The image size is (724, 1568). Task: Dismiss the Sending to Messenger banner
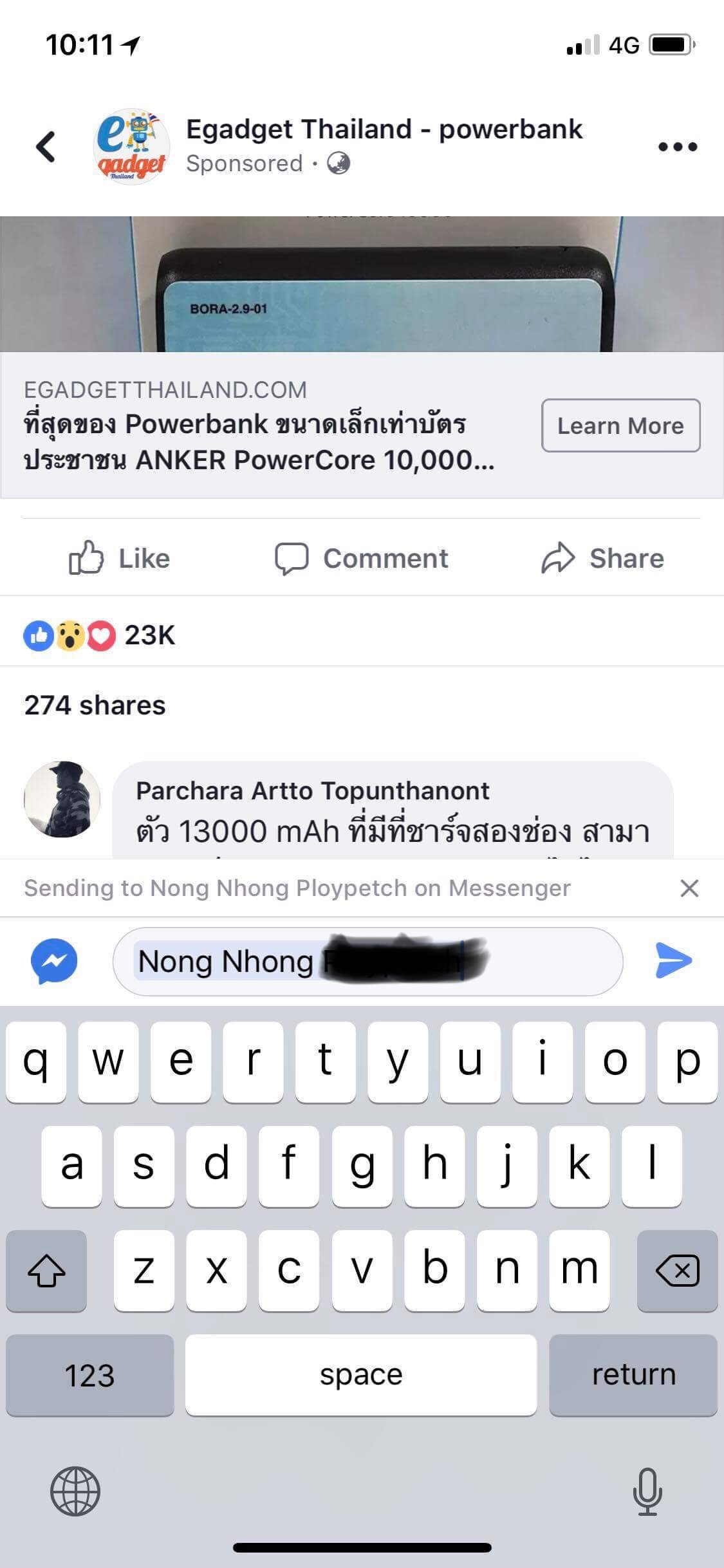[689, 888]
